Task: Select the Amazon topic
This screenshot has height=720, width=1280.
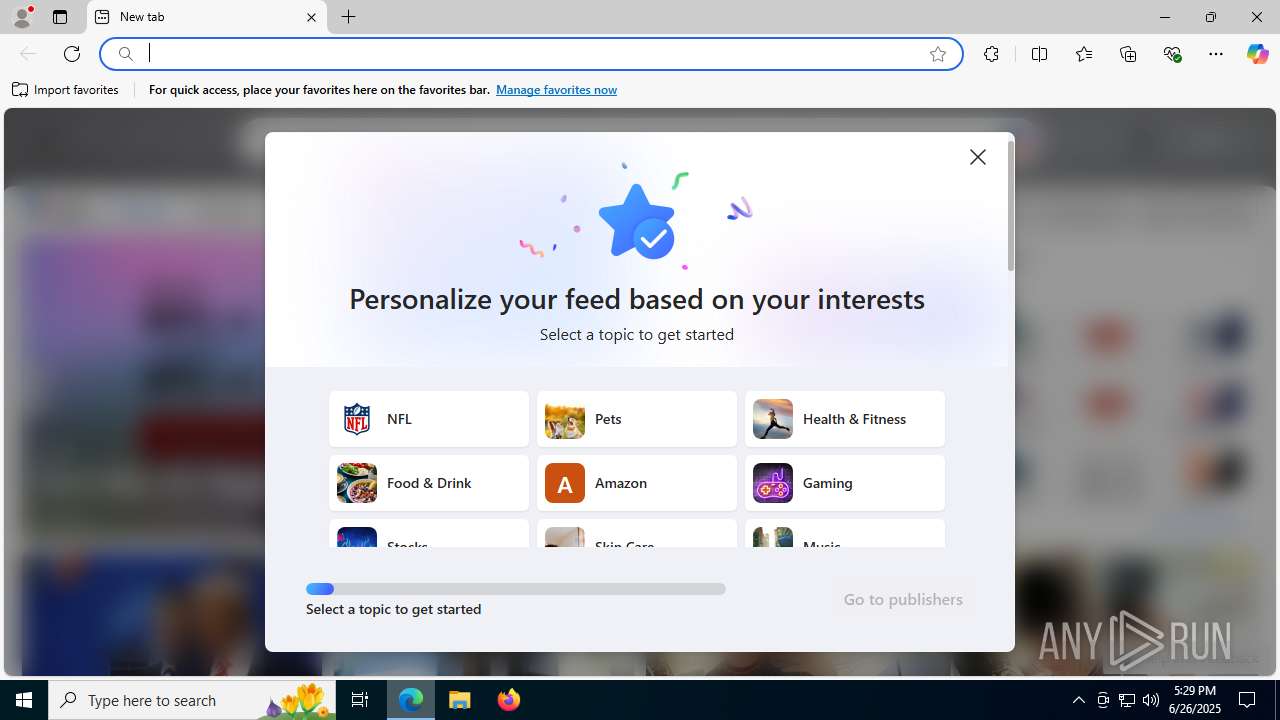Action: pos(637,483)
